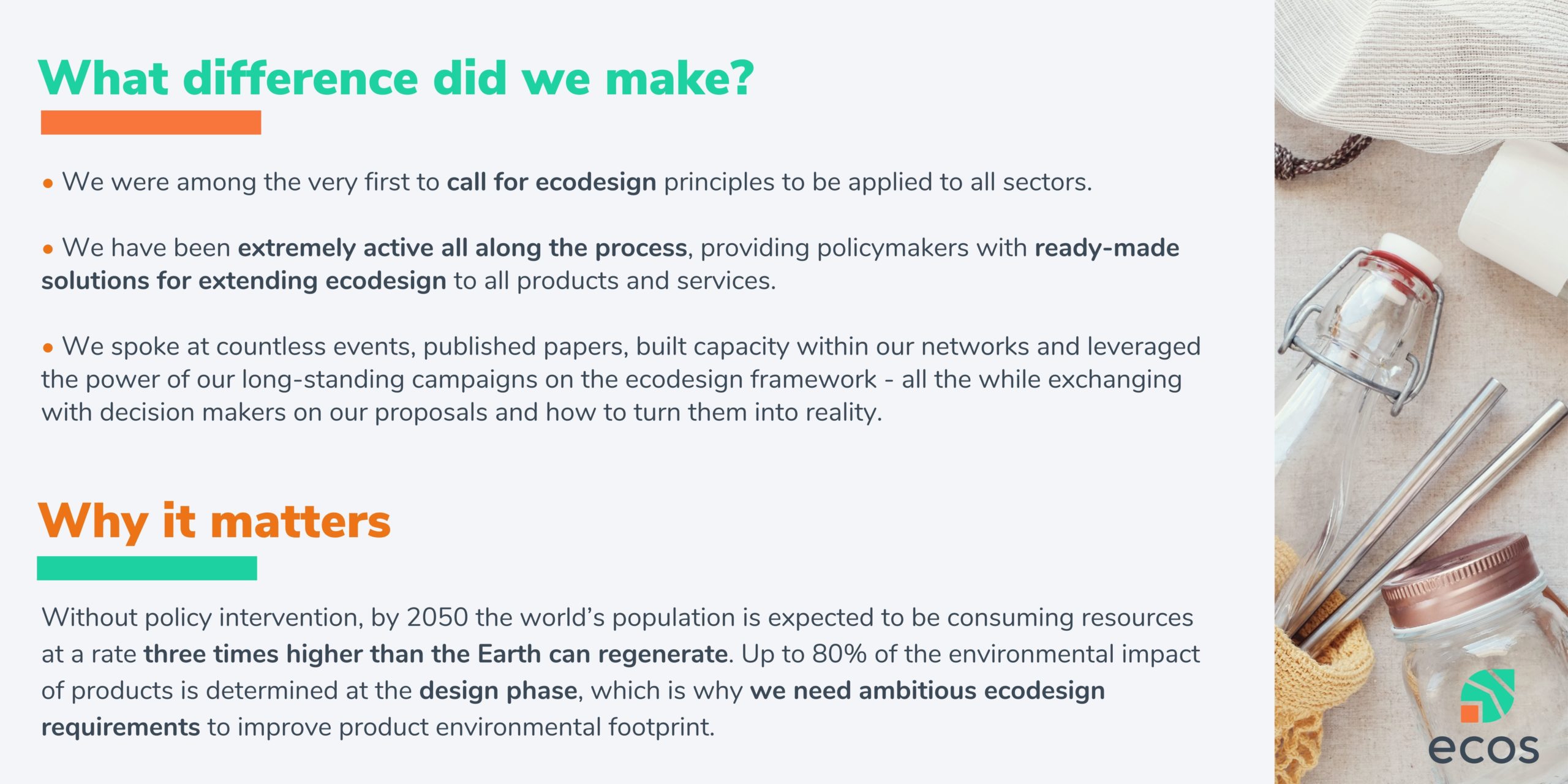Click bold text 'call for ecodesign'

[551, 182]
